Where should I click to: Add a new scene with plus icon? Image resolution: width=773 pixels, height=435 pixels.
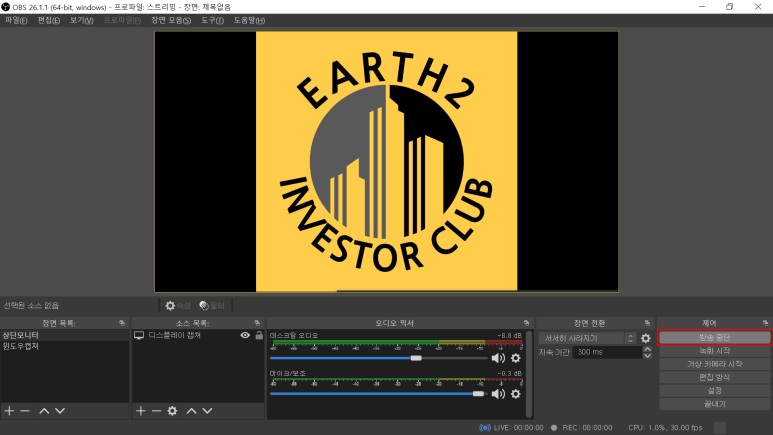tap(9, 410)
